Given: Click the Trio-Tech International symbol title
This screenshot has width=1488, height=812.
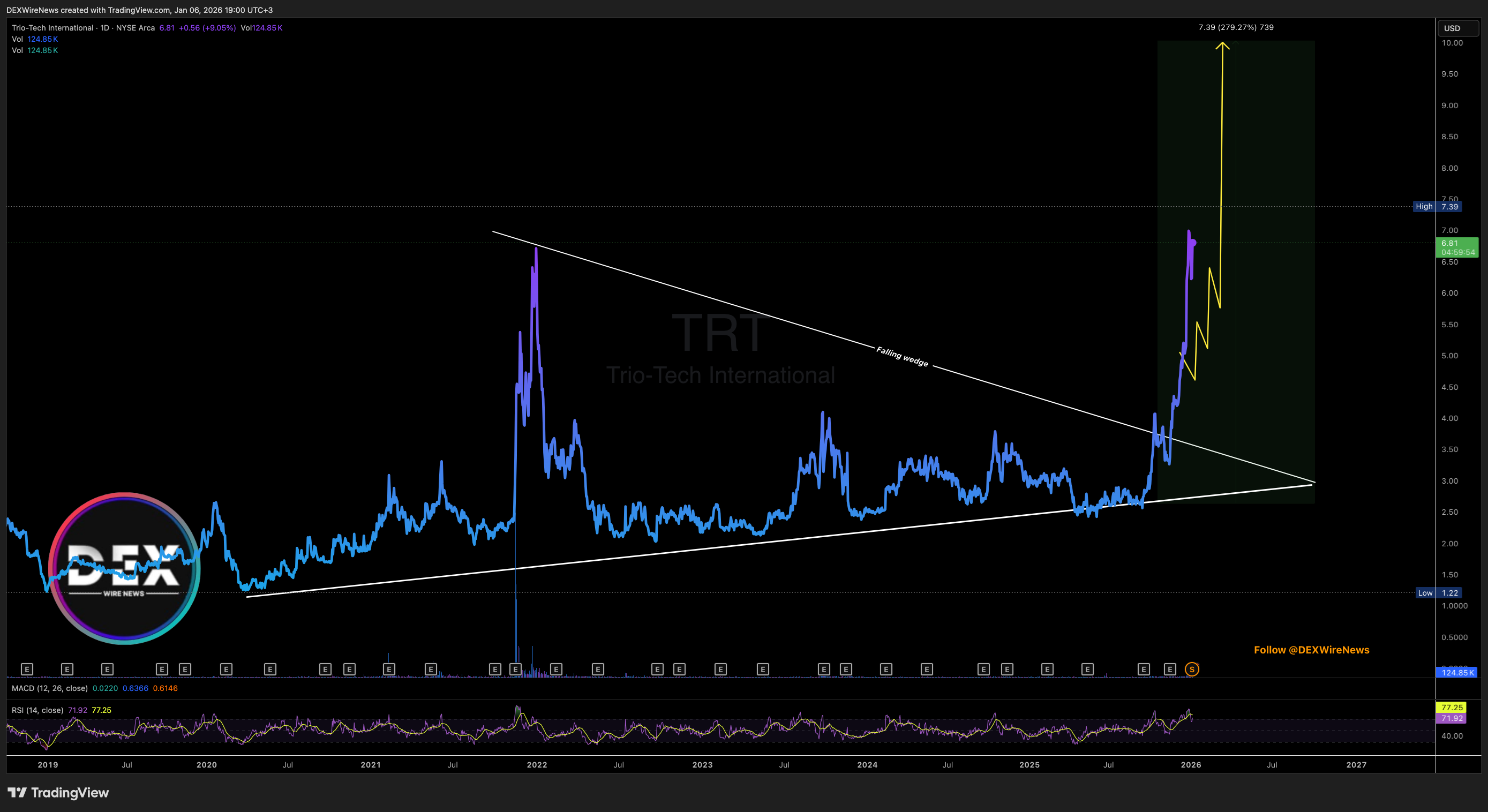Looking at the screenshot, I should 52,28.
